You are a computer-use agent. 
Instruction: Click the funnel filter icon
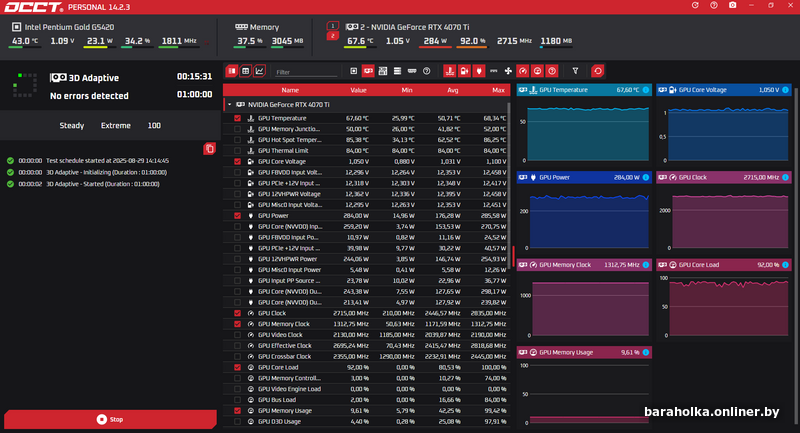point(575,71)
